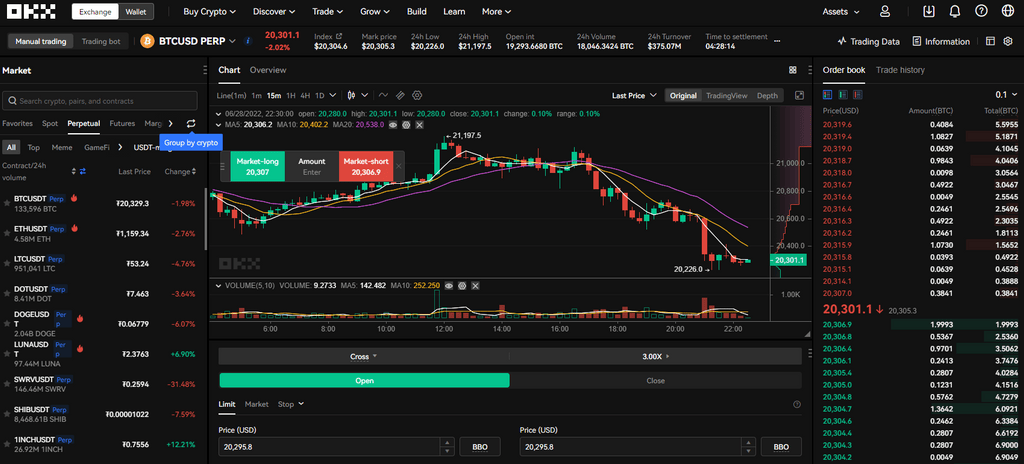
Task: Click the blue swap icon beside Contract/24h volume
Action: (83, 171)
